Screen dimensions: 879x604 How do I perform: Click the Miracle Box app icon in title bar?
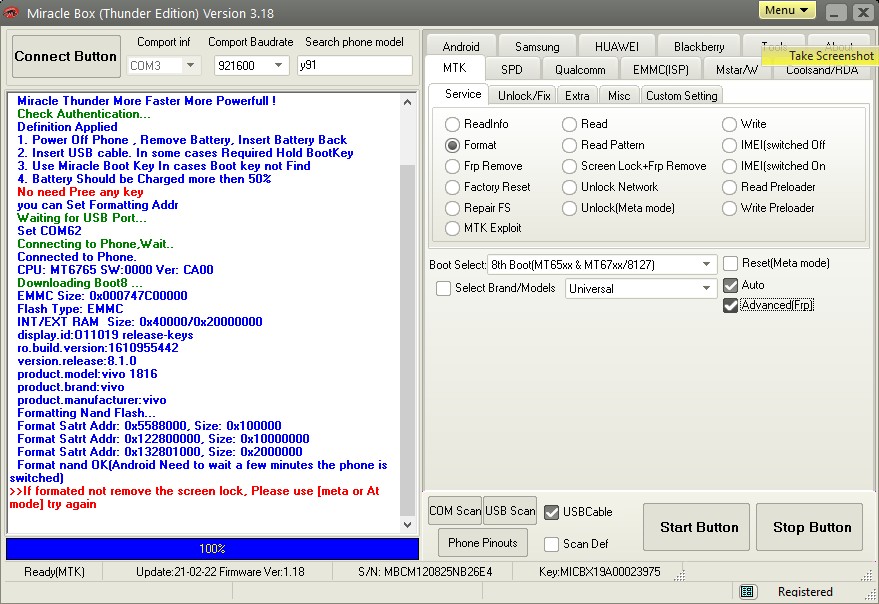coord(11,12)
